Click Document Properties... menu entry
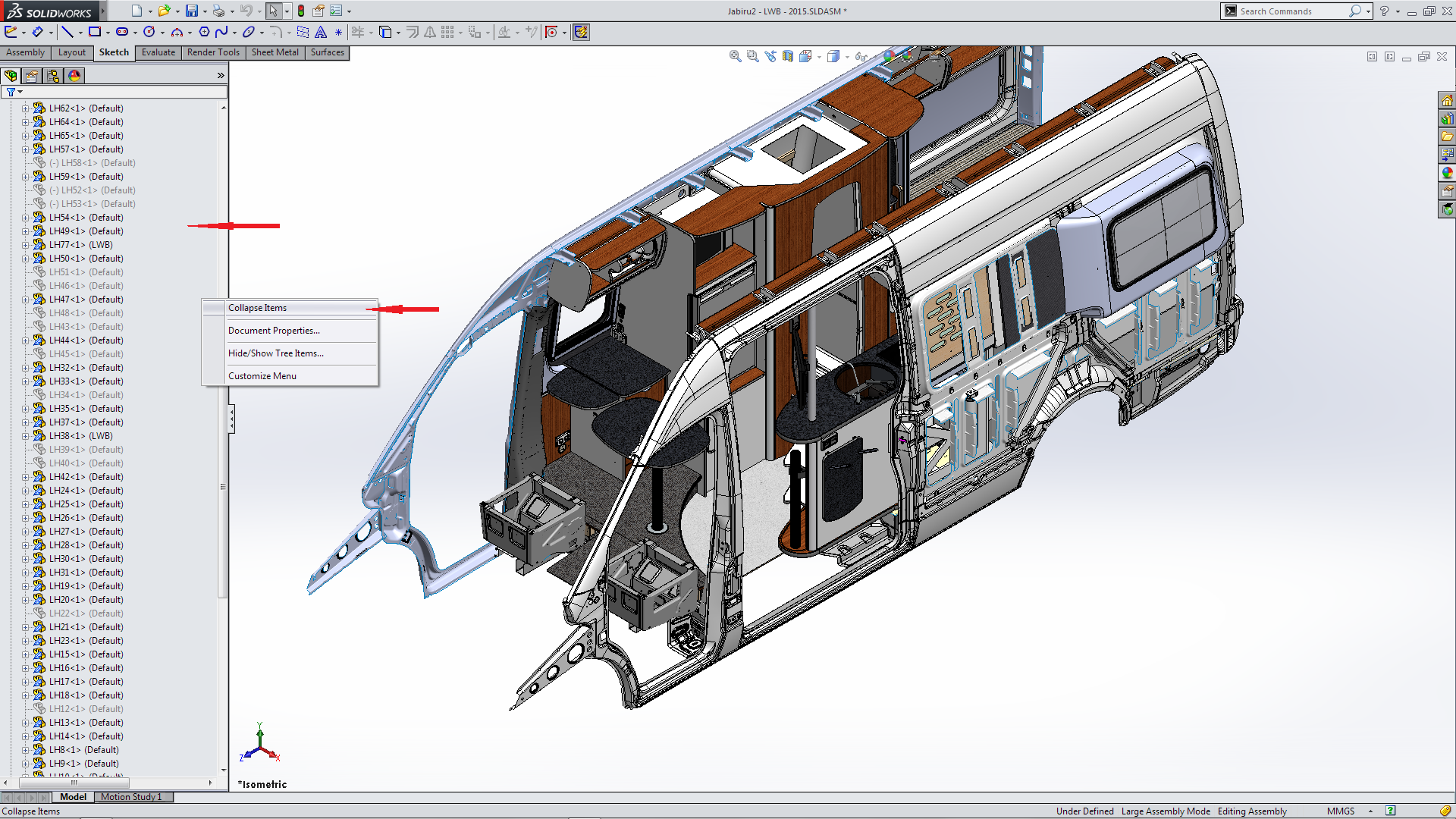This screenshot has height=819, width=1456. (x=274, y=331)
